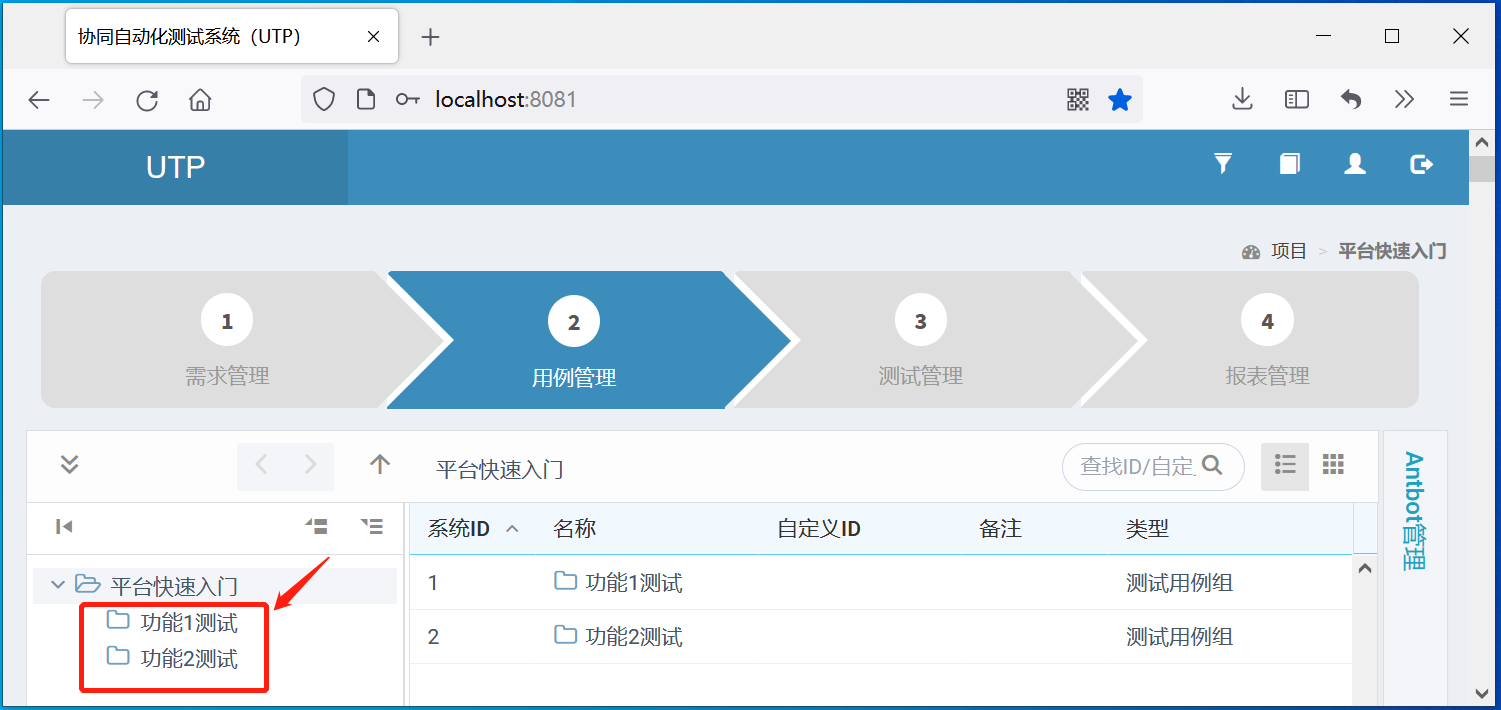Open a new browser tab

click(430, 37)
